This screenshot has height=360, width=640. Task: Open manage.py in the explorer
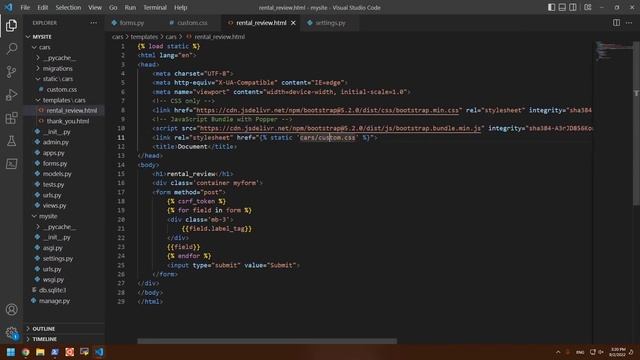coord(54,301)
